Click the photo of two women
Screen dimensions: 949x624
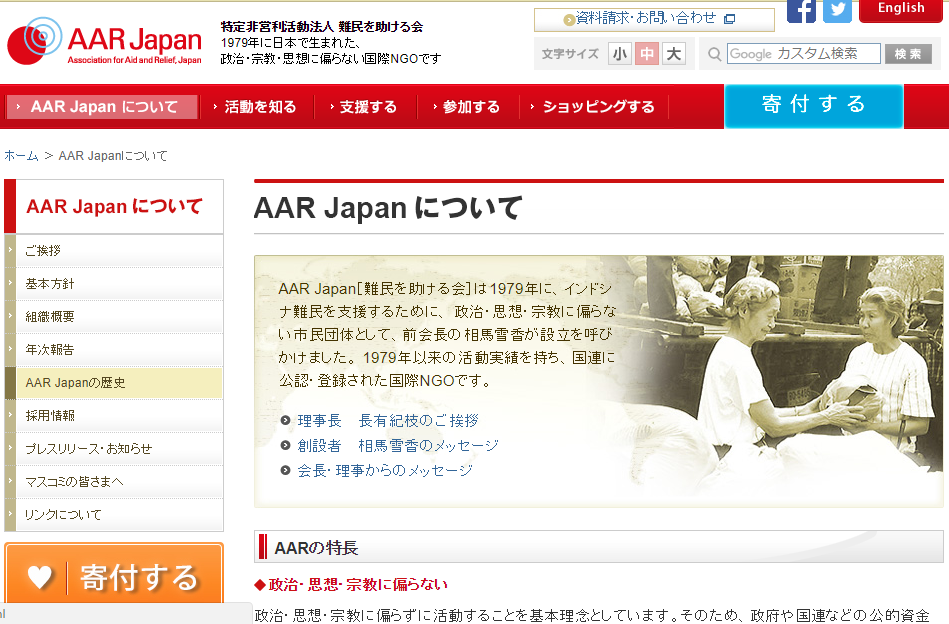coord(787,375)
